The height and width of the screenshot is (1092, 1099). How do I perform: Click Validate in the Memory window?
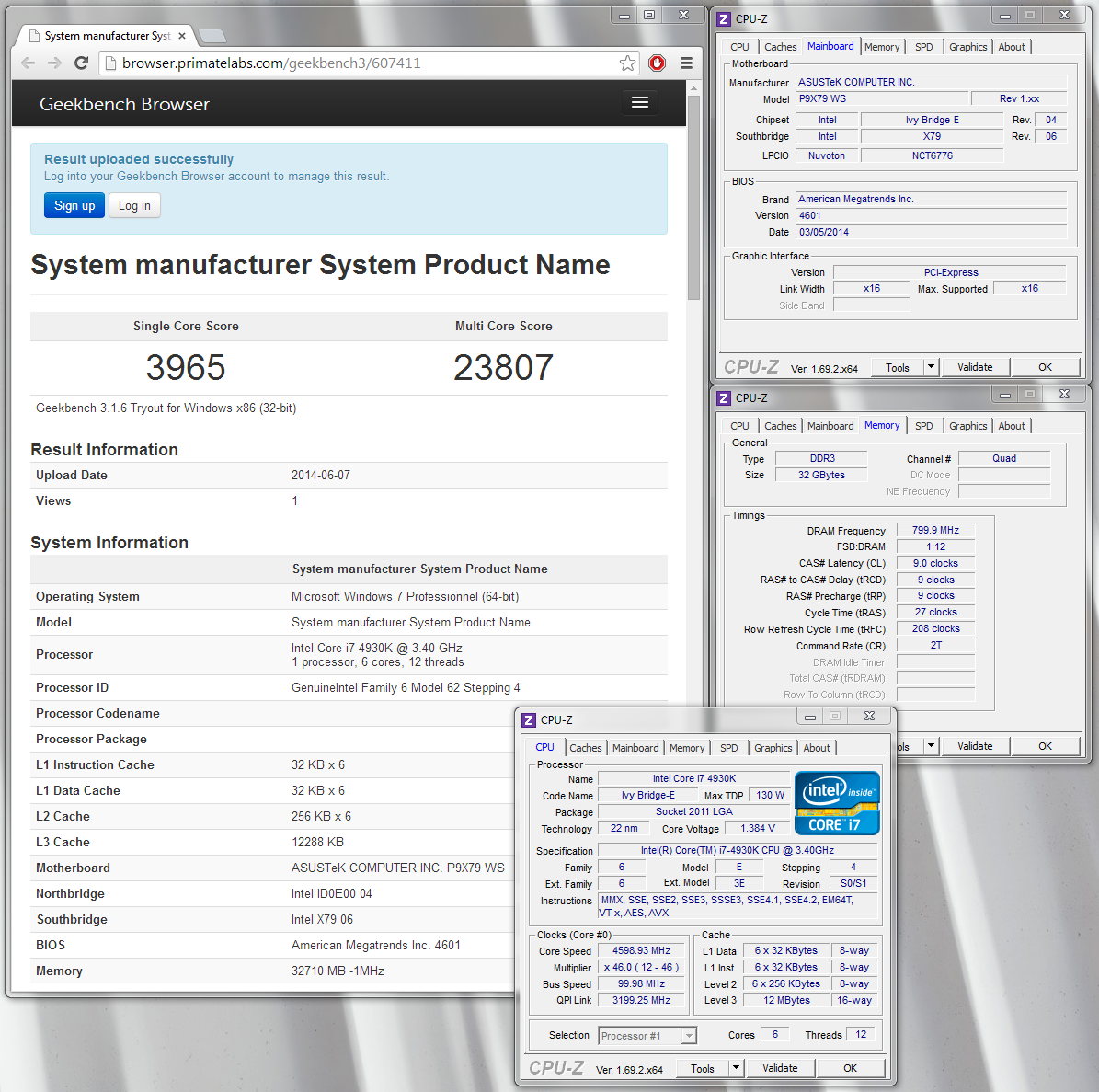[x=975, y=746]
